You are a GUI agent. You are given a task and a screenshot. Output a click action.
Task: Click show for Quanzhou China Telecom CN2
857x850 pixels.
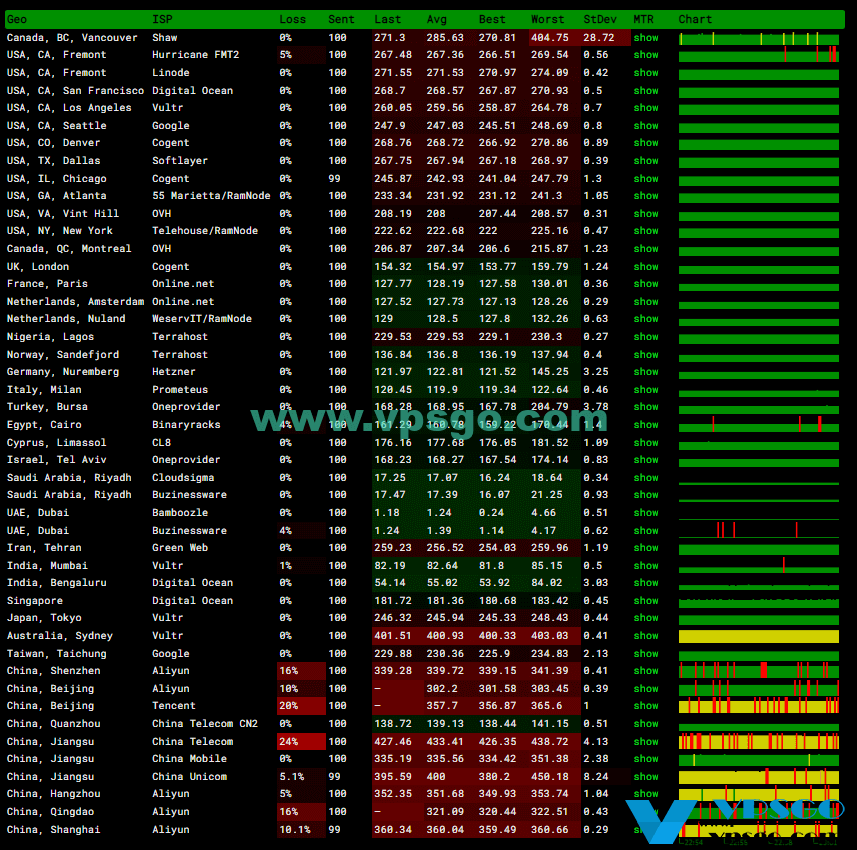click(645, 724)
